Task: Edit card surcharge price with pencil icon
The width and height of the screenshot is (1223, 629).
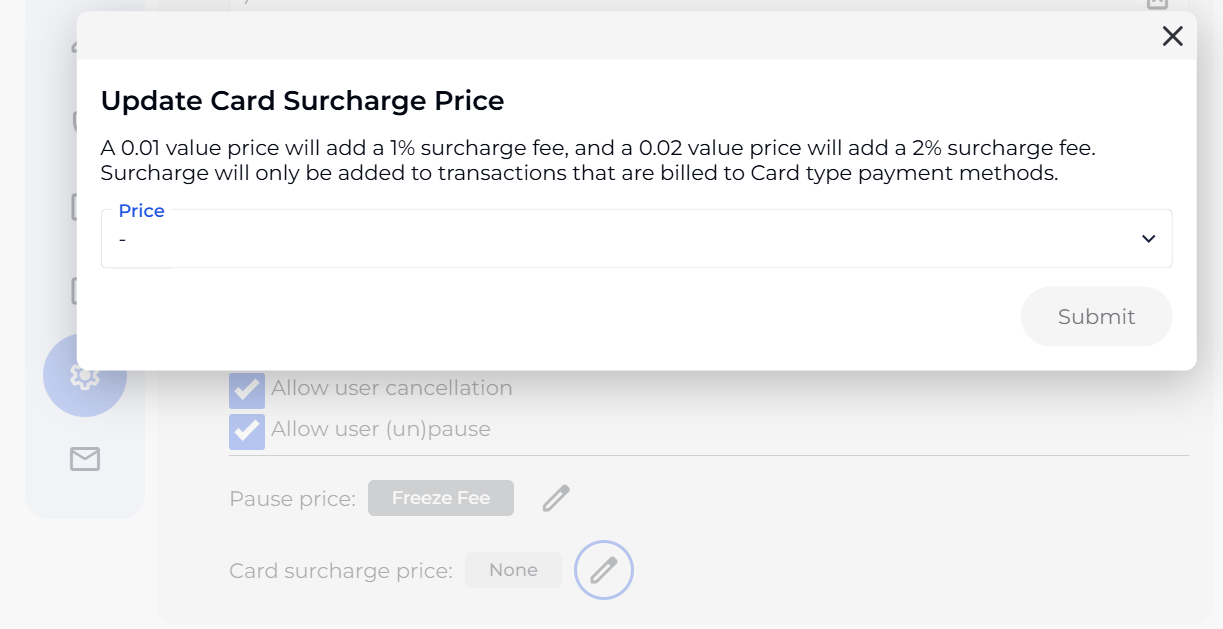Action: pos(604,570)
